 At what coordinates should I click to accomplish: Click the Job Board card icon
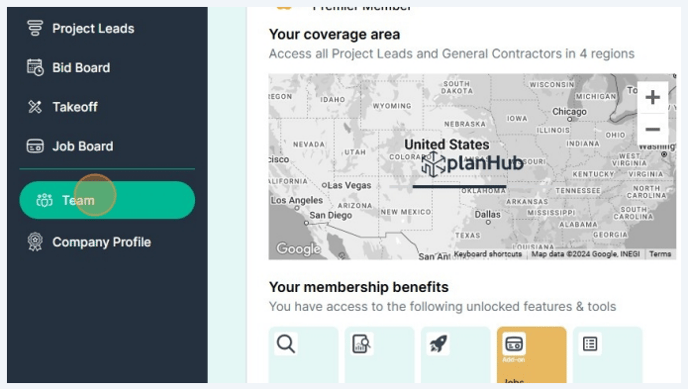[35, 146]
